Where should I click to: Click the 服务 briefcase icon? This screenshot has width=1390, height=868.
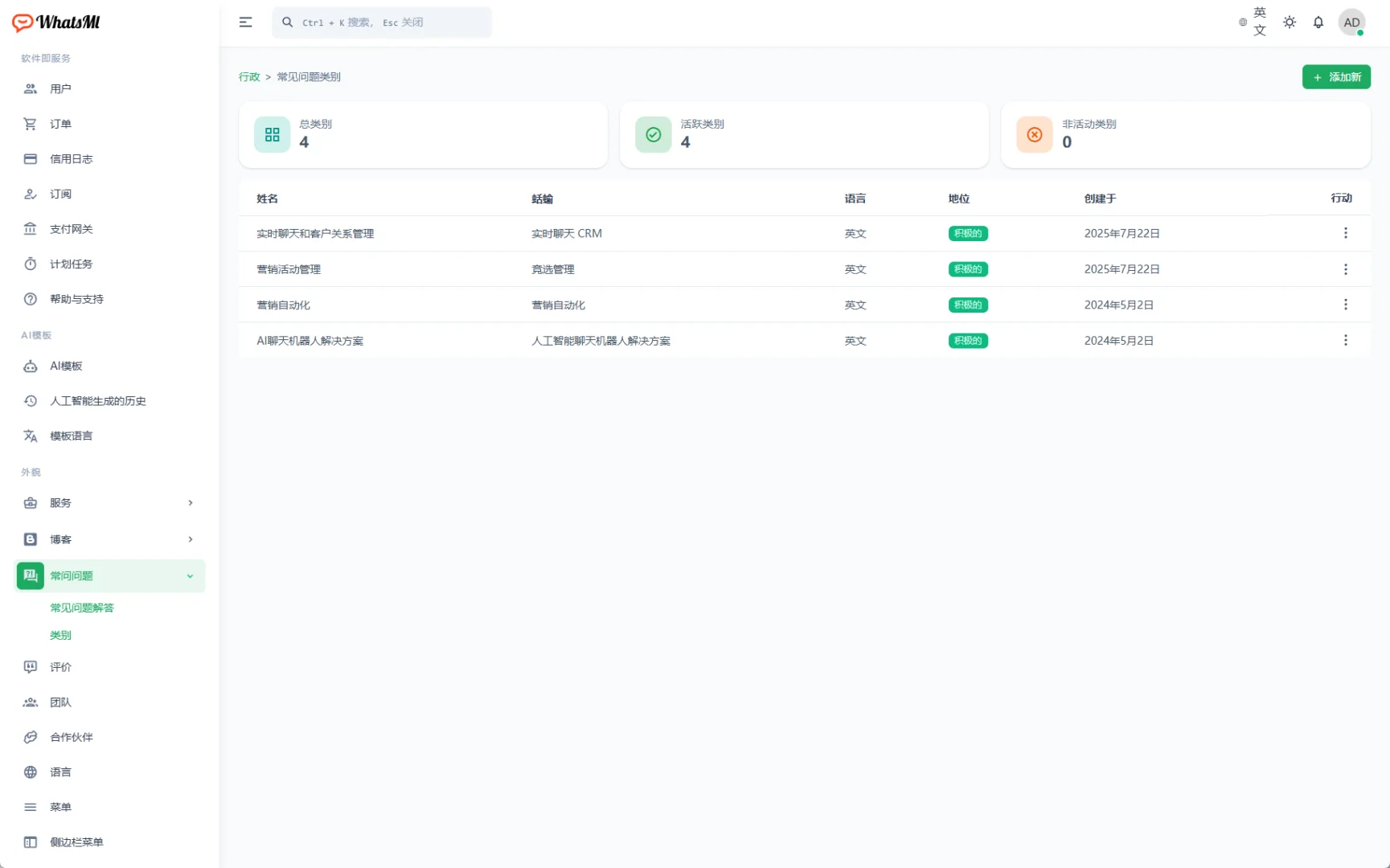[x=31, y=503]
